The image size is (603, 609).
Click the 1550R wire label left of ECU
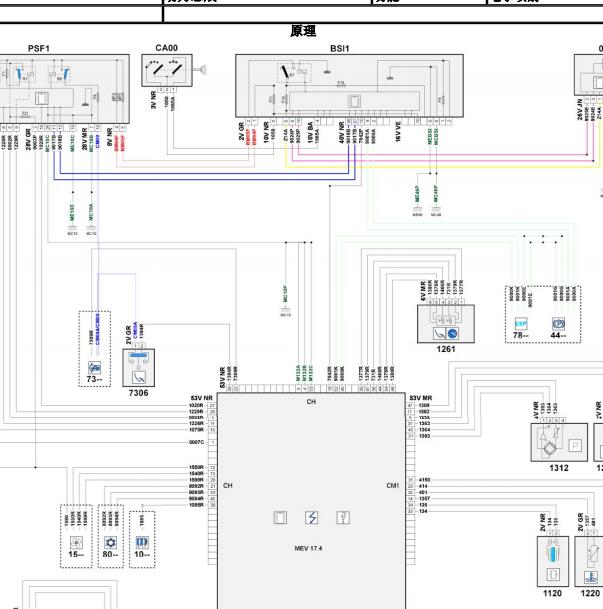196,467
